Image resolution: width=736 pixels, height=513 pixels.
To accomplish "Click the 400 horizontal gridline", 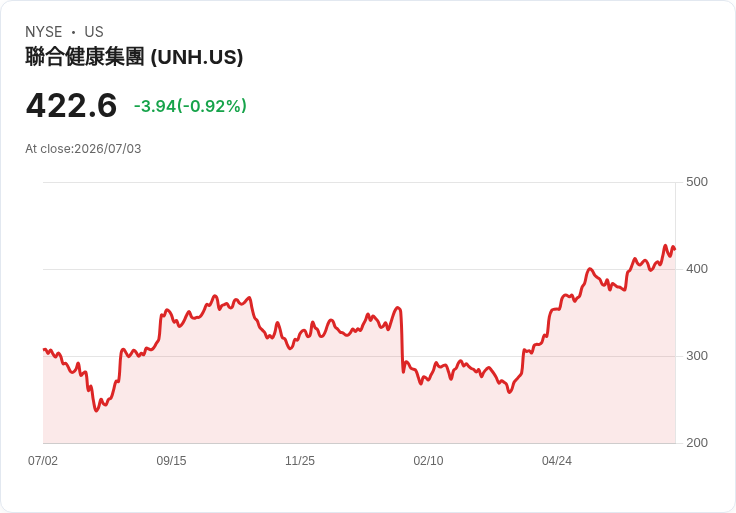I will (x=359, y=269).
